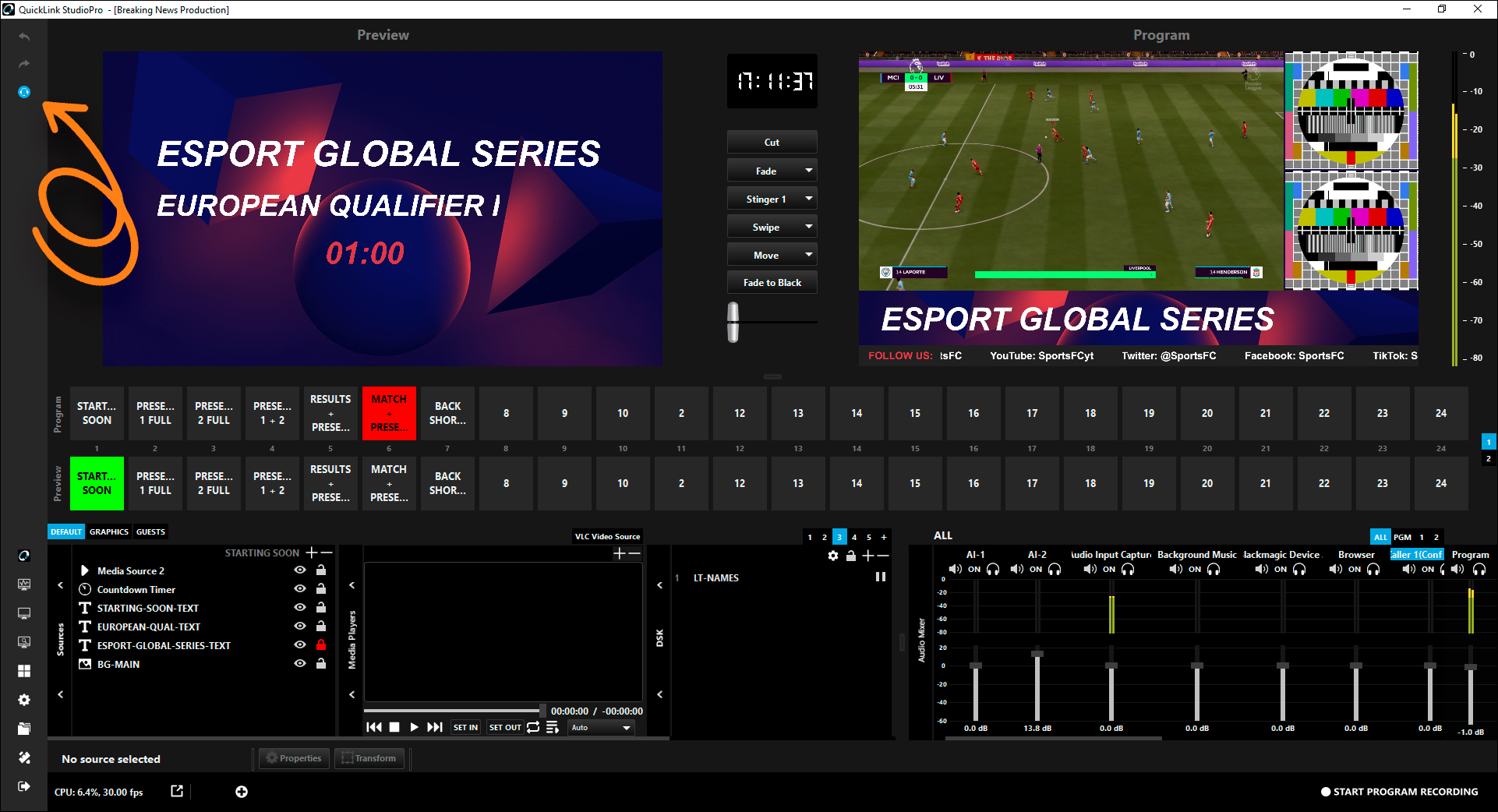Stop media player playback

pyautogui.click(x=394, y=727)
